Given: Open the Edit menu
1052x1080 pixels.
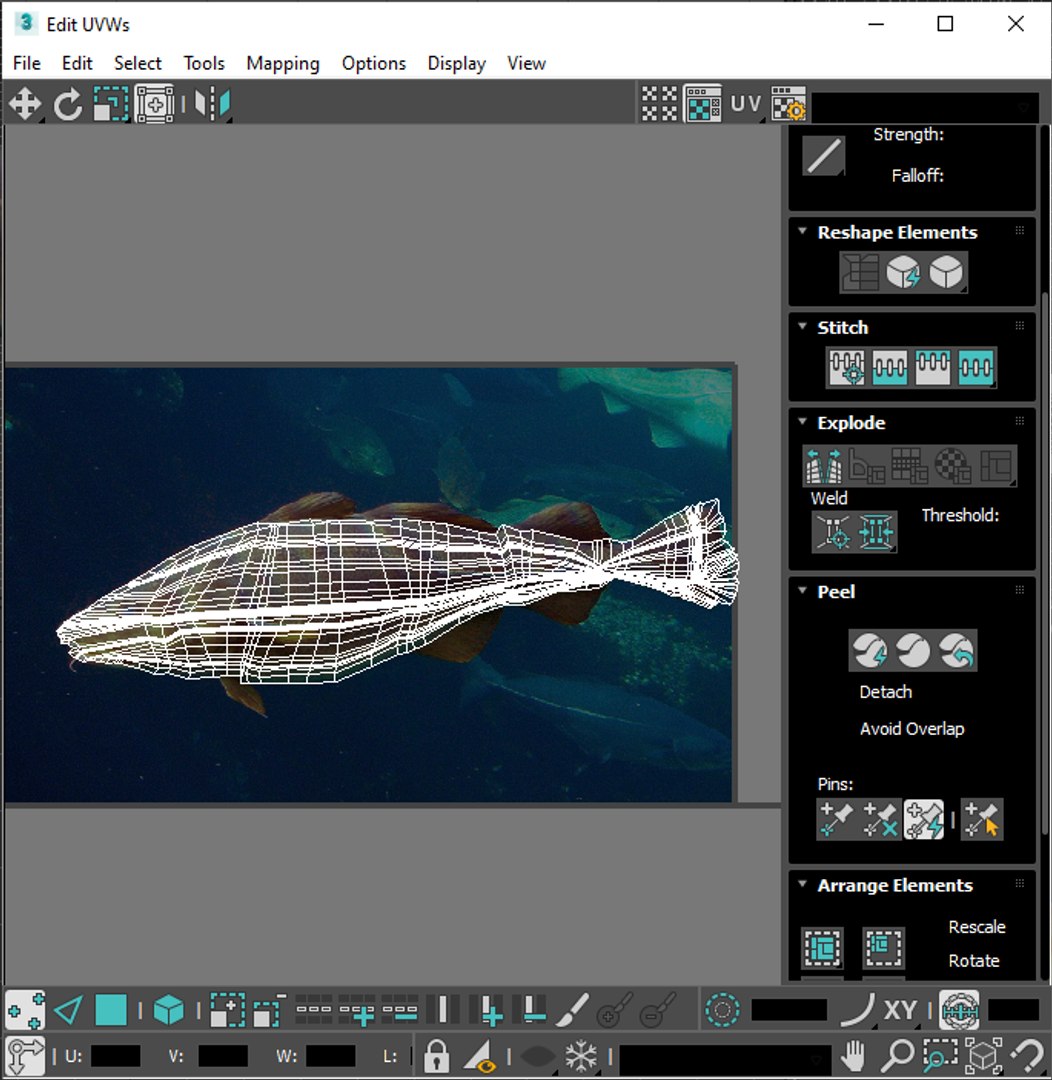Looking at the screenshot, I should [x=76, y=63].
